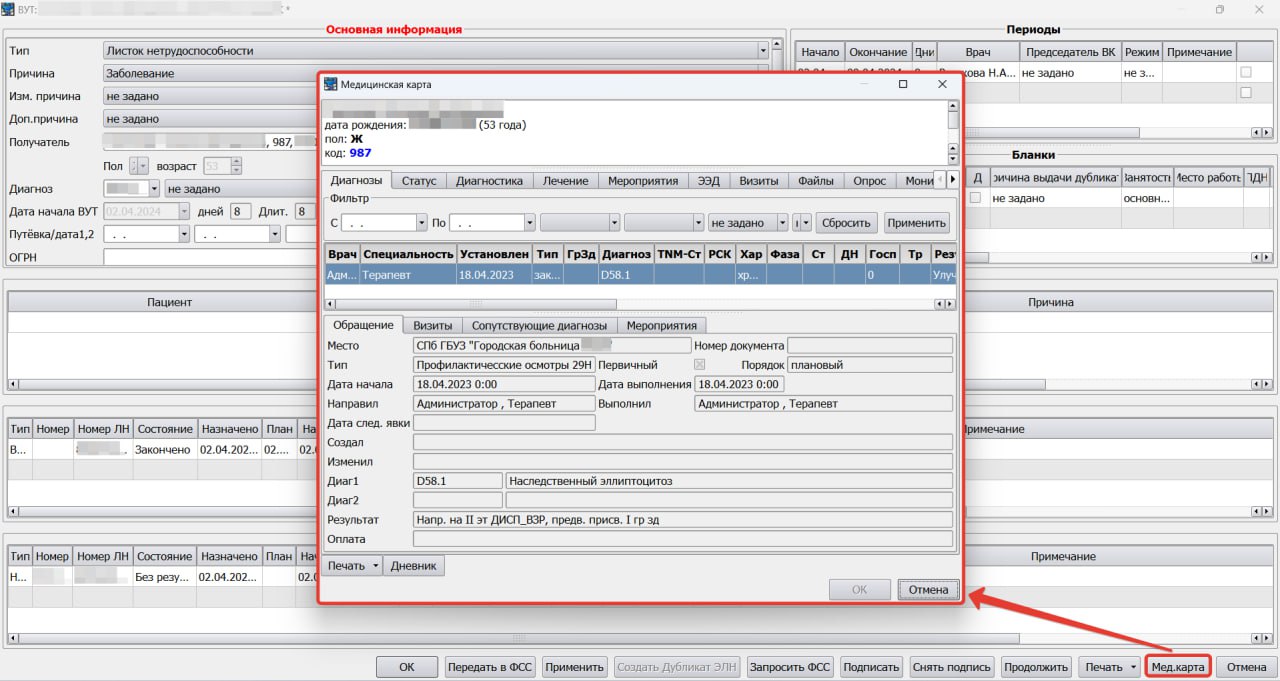Open the Опрос tab
1280x681 pixels.
click(869, 181)
